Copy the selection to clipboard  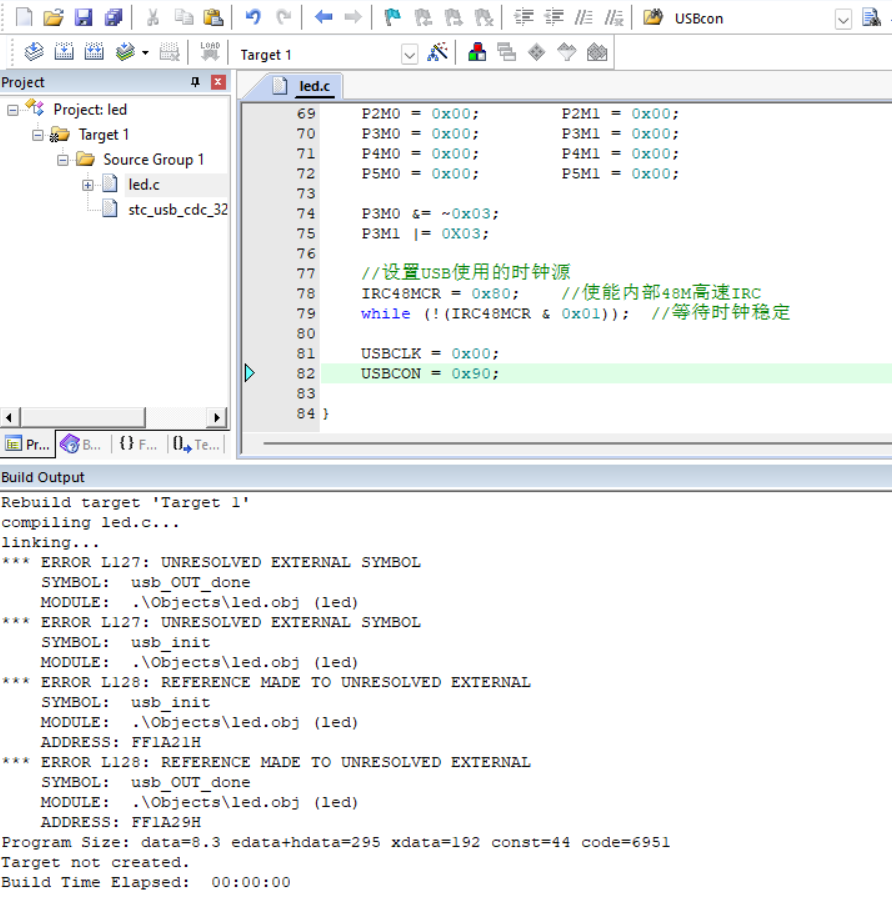(x=184, y=18)
